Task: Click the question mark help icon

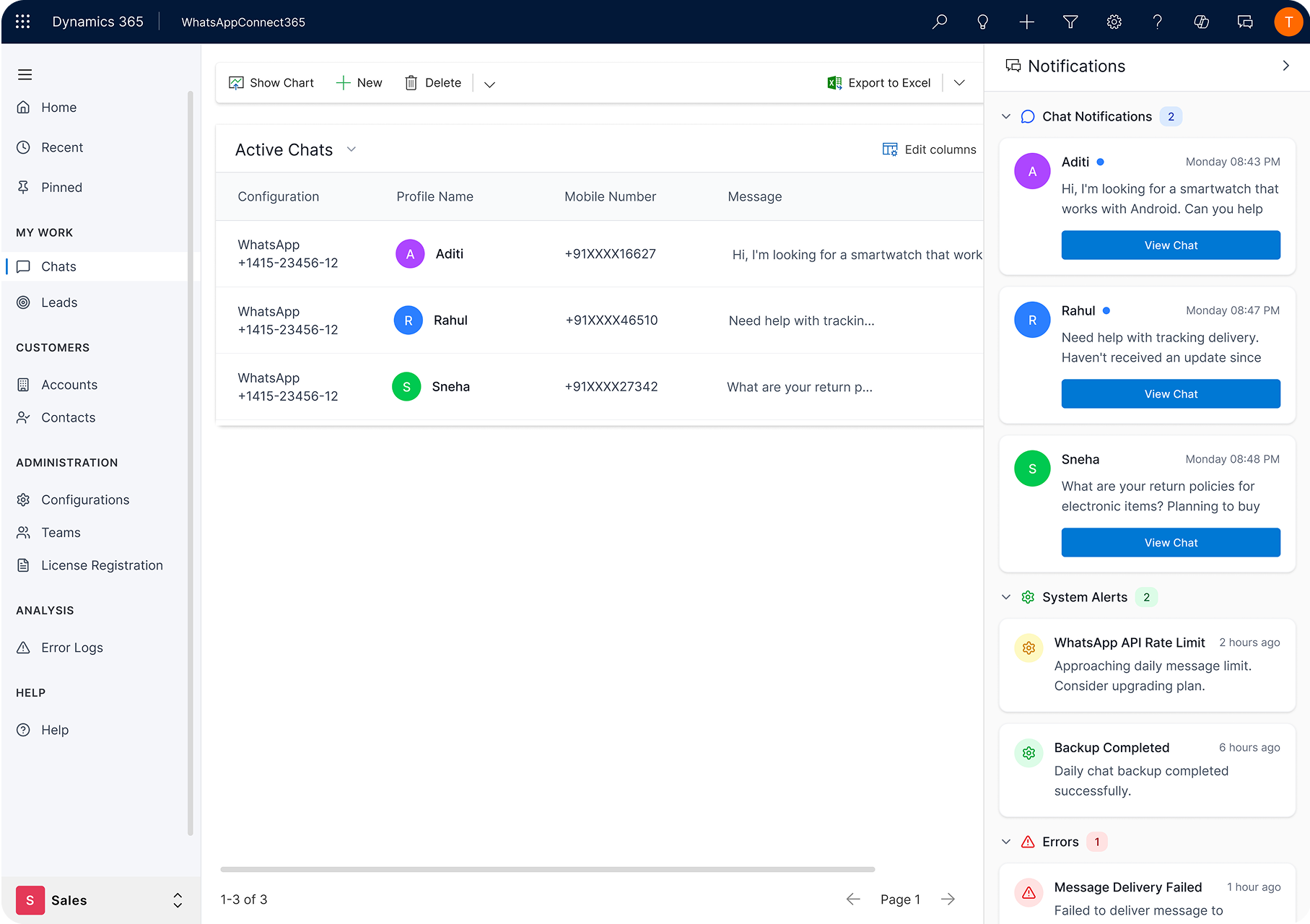Action: point(1158,22)
